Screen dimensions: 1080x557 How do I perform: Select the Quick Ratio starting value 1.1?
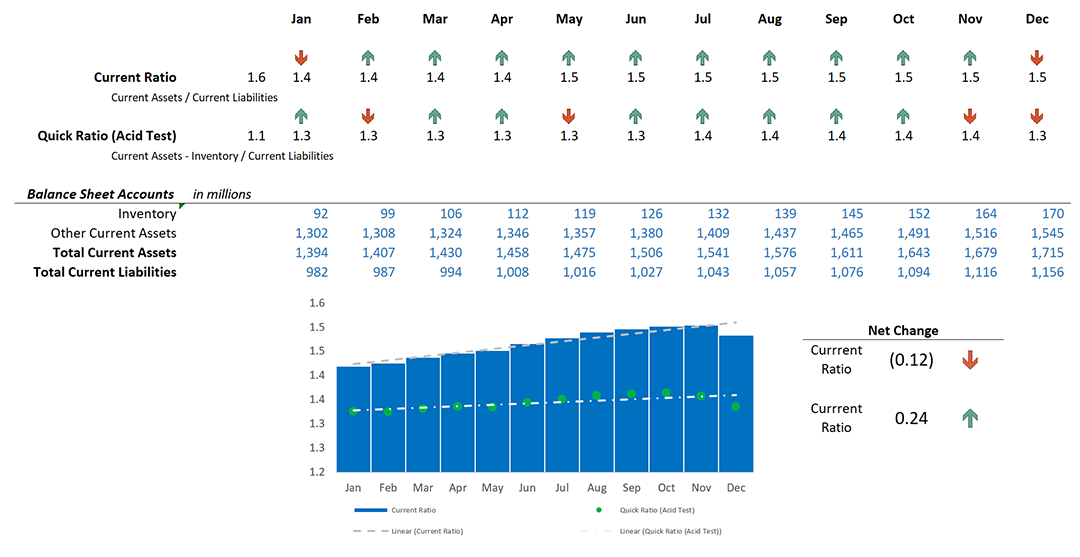coord(256,136)
